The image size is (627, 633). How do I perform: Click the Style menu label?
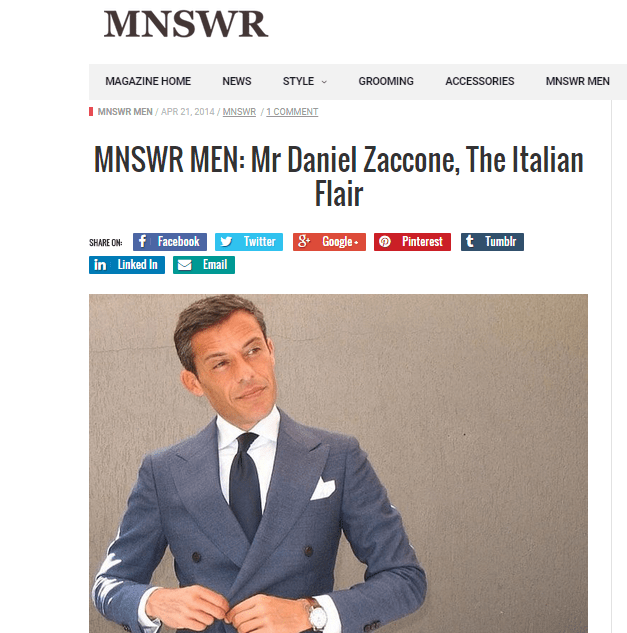(298, 81)
